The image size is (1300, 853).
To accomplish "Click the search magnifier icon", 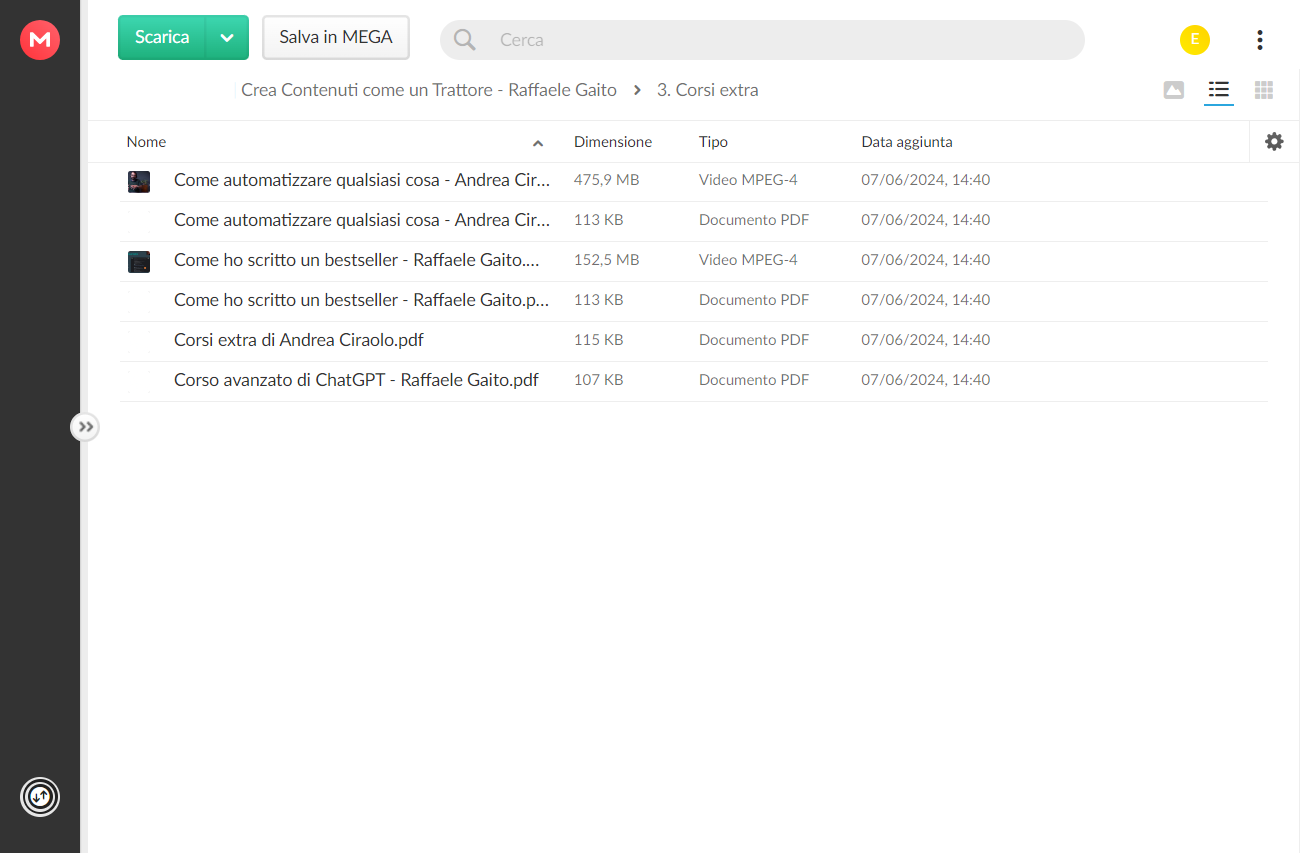I will coord(465,40).
